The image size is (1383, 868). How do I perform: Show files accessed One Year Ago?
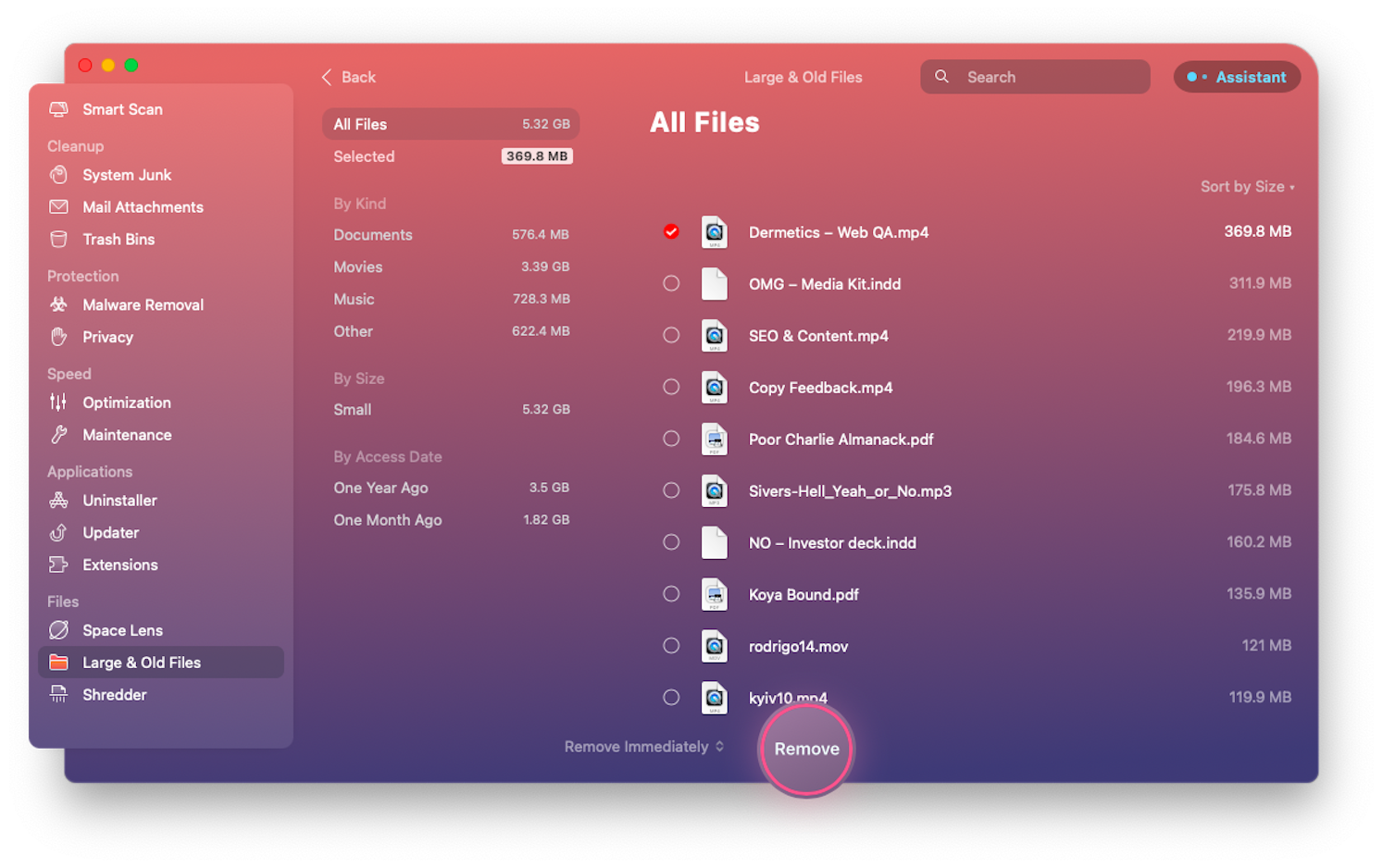[380, 488]
